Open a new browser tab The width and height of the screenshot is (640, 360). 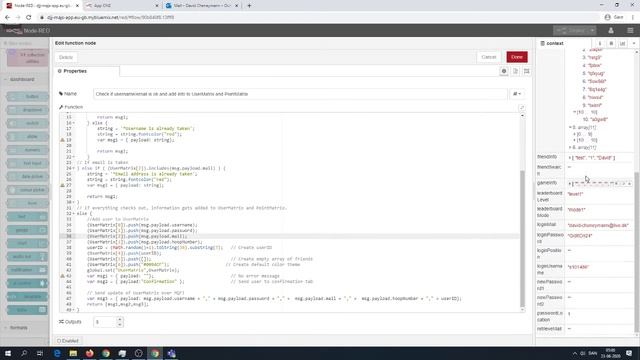coord(249,6)
